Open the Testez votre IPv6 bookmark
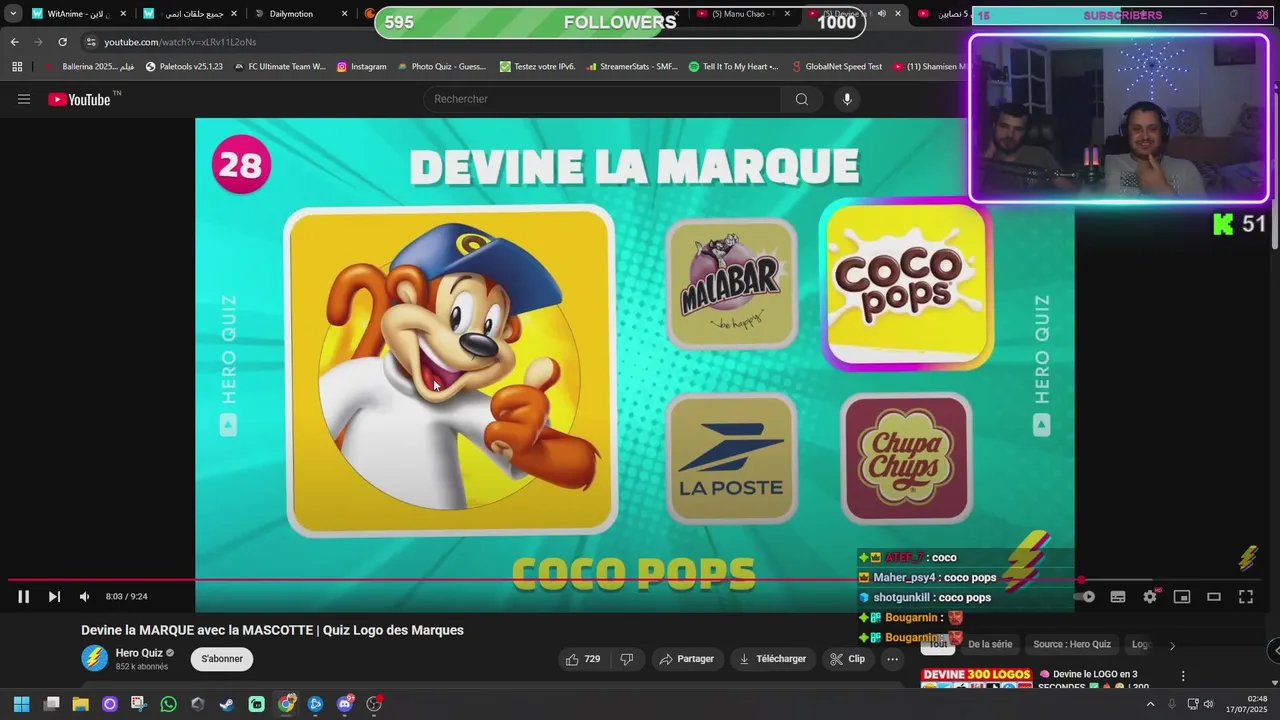Image resolution: width=1280 pixels, height=720 pixels. (x=537, y=67)
